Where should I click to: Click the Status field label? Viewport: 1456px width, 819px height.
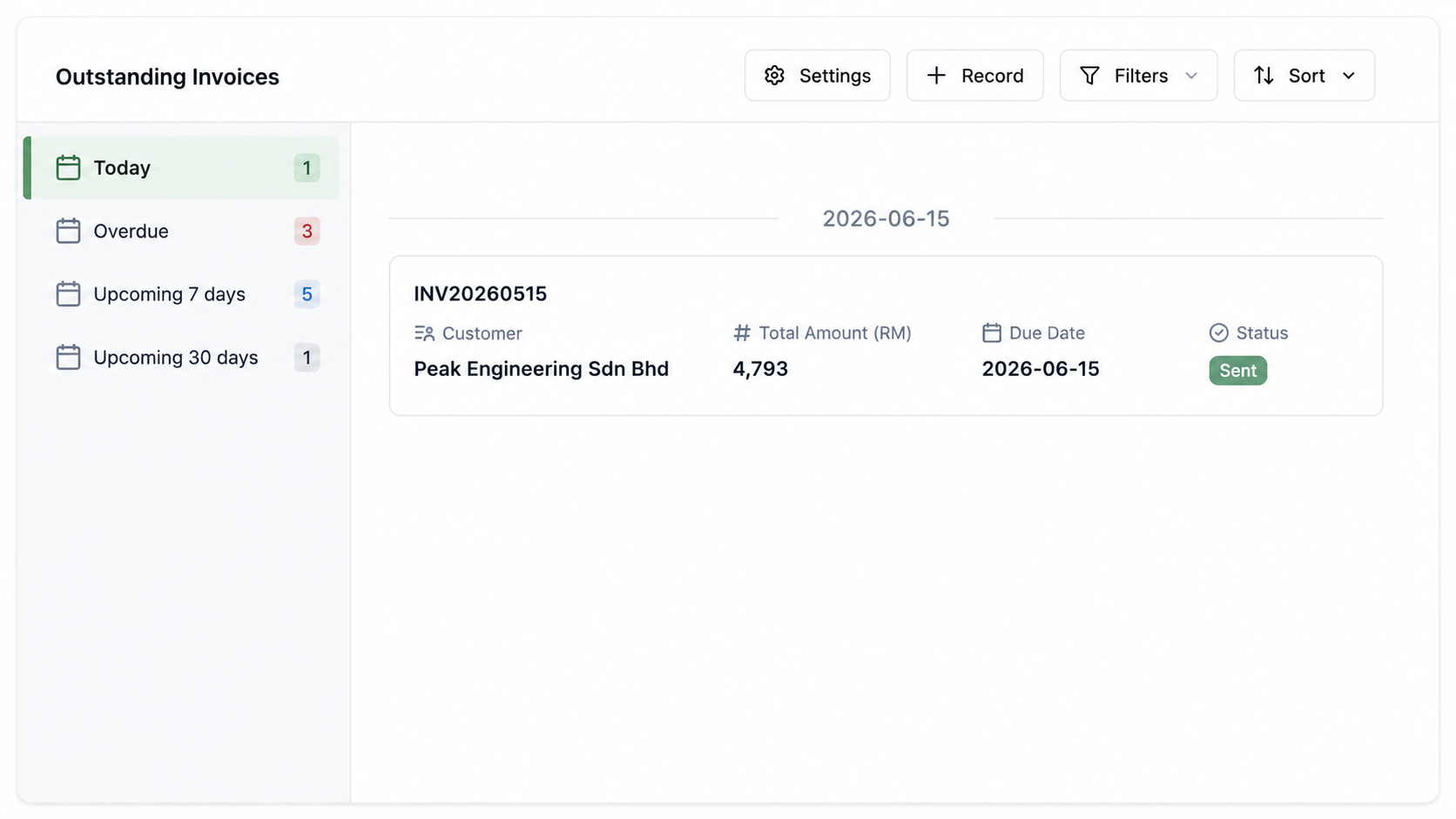click(1262, 332)
